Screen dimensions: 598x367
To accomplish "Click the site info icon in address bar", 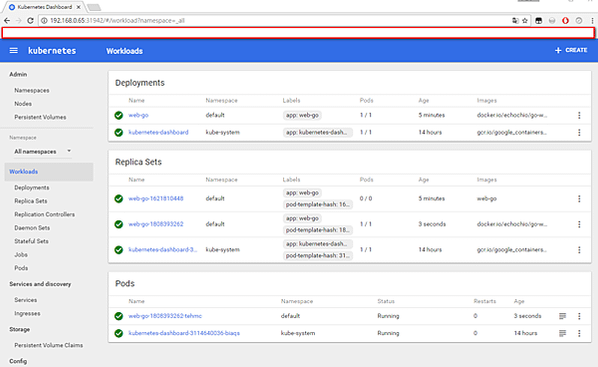I will pyautogui.click(x=44, y=21).
